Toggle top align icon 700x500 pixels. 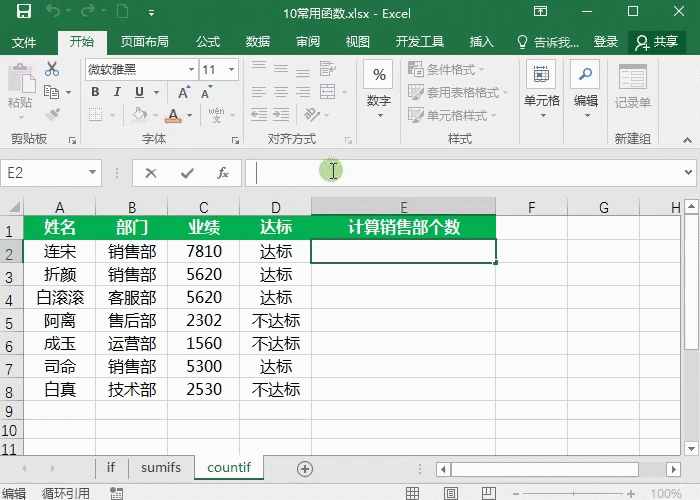(x=259, y=67)
